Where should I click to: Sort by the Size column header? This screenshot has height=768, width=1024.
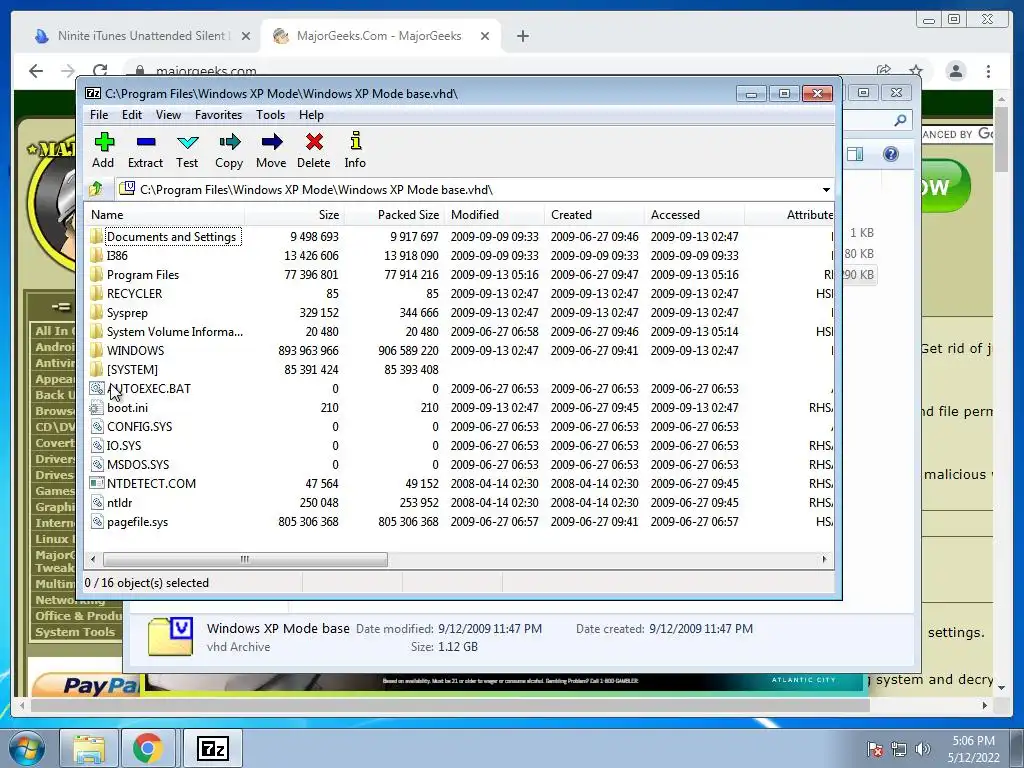click(295, 215)
